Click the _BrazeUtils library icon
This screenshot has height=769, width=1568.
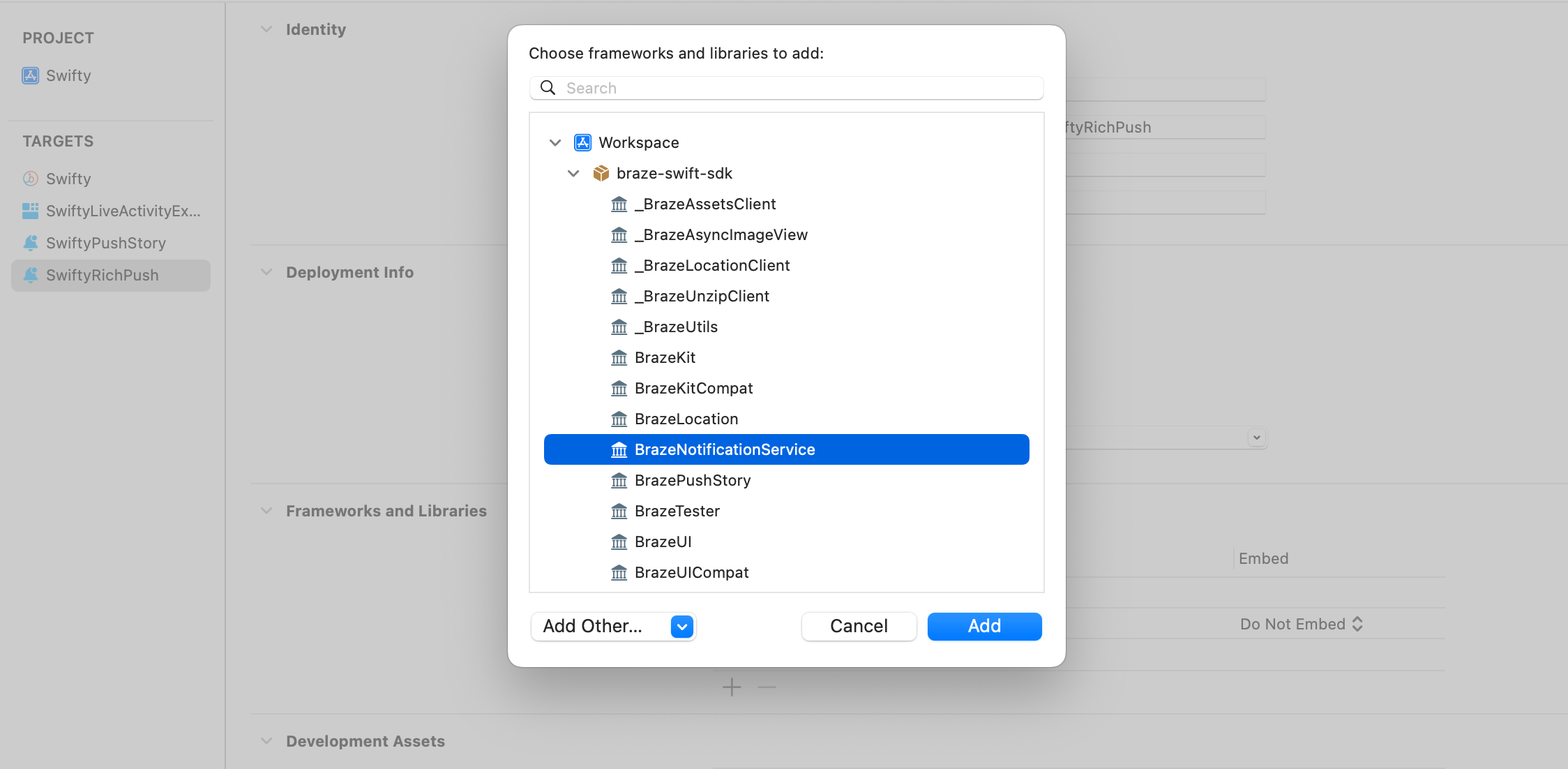point(619,327)
